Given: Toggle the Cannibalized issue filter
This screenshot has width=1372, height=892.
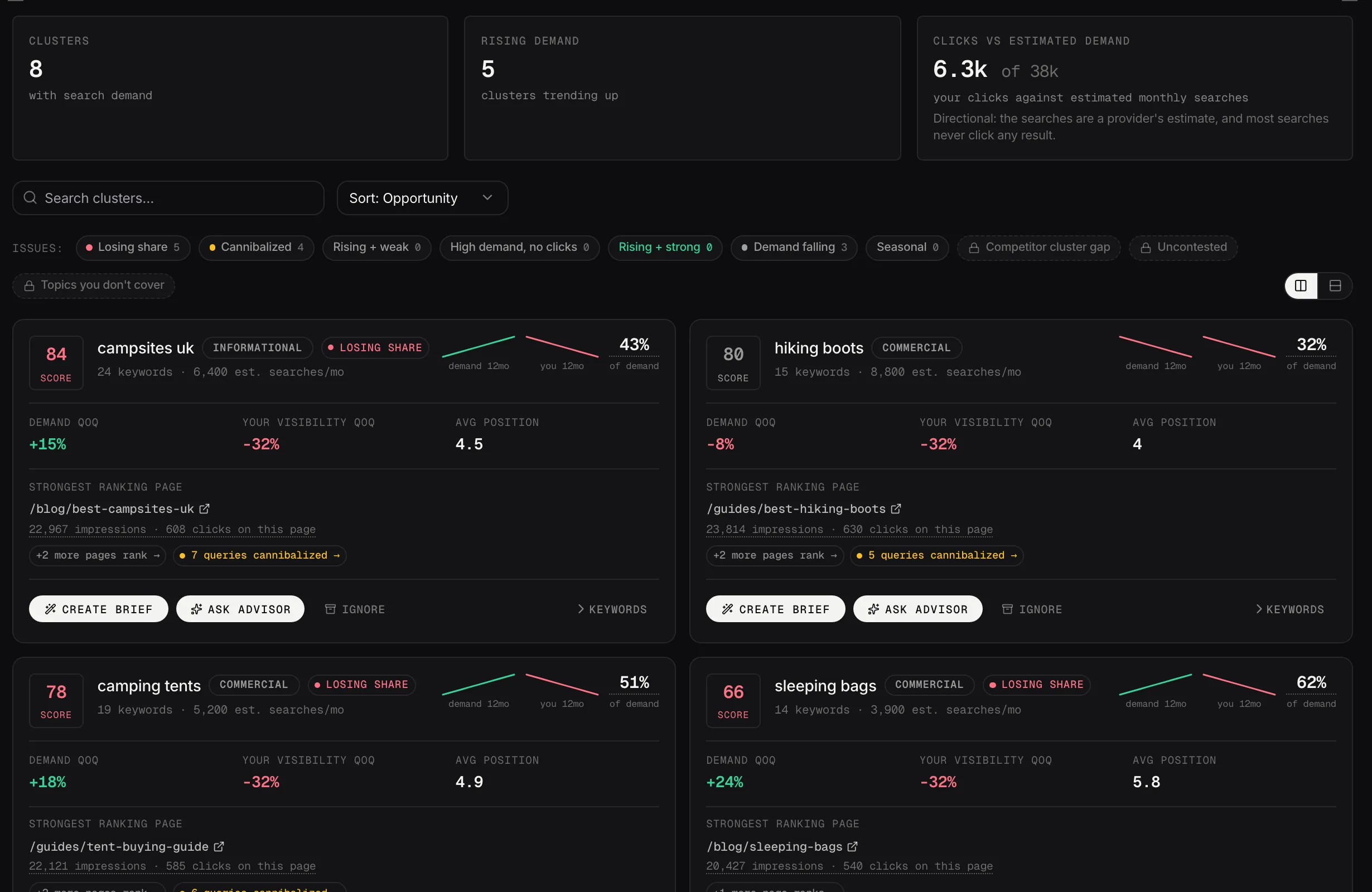Looking at the screenshot, I should 257,248.
